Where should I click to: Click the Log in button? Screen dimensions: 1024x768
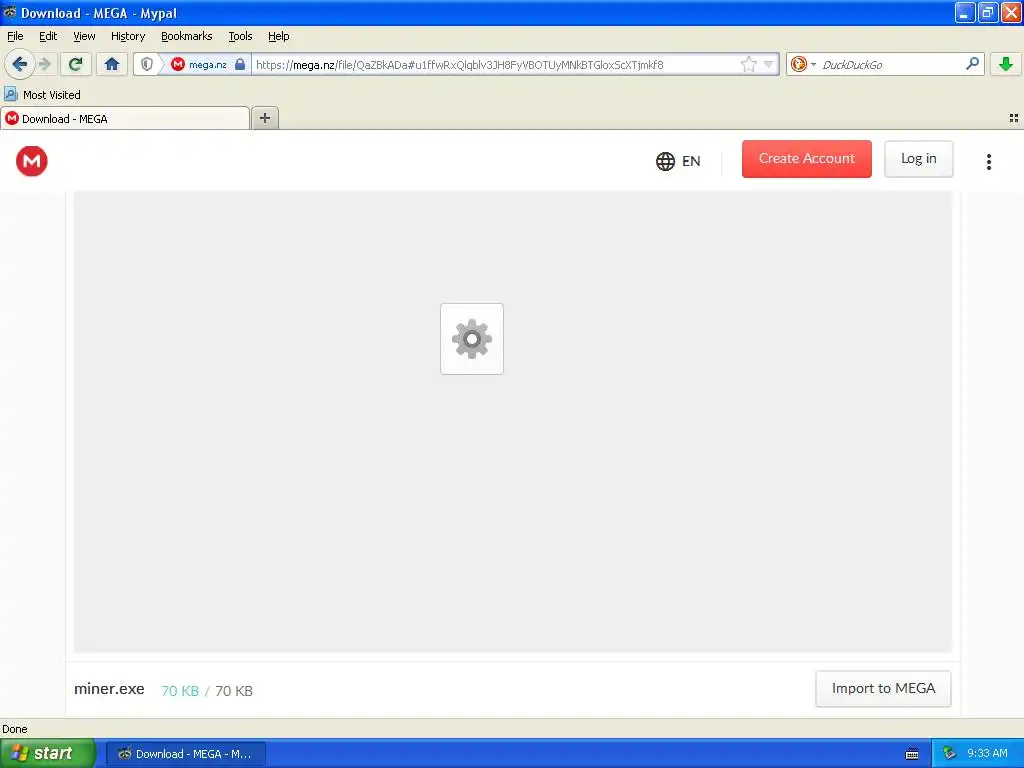pos(918,159)
